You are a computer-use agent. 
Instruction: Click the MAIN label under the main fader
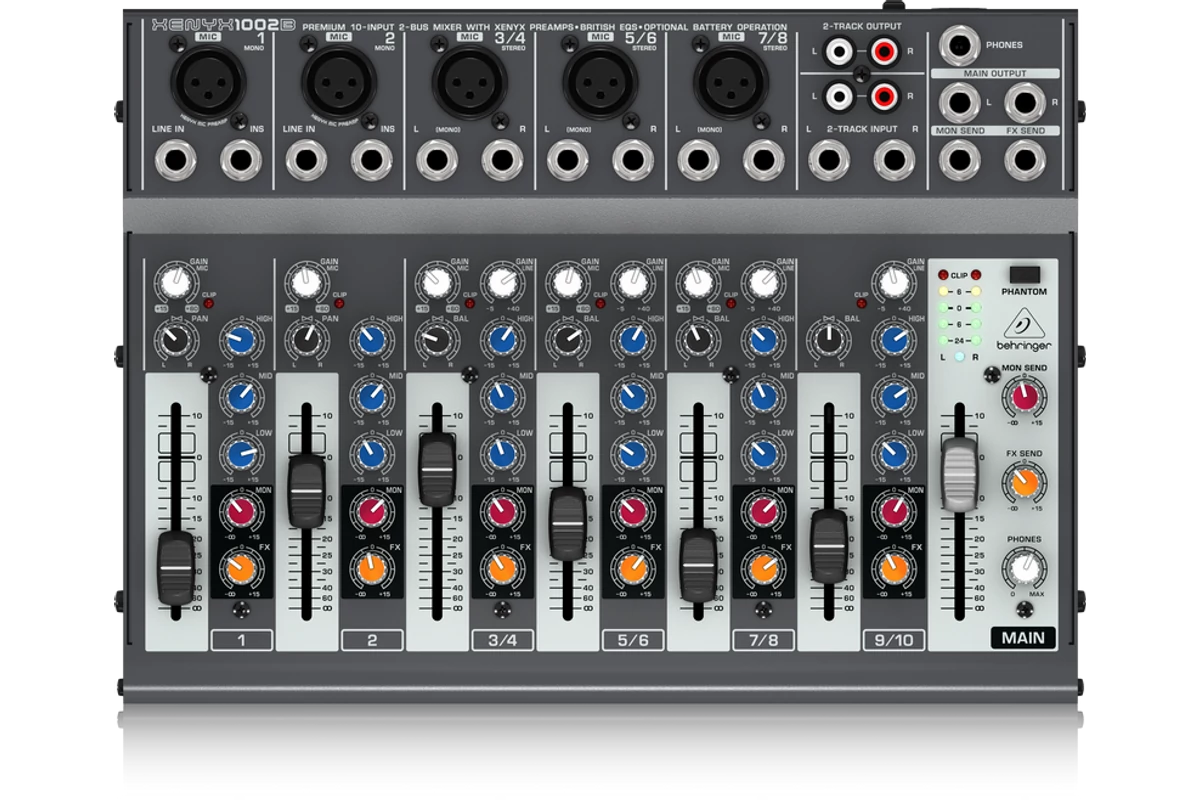click(1024, 638)
